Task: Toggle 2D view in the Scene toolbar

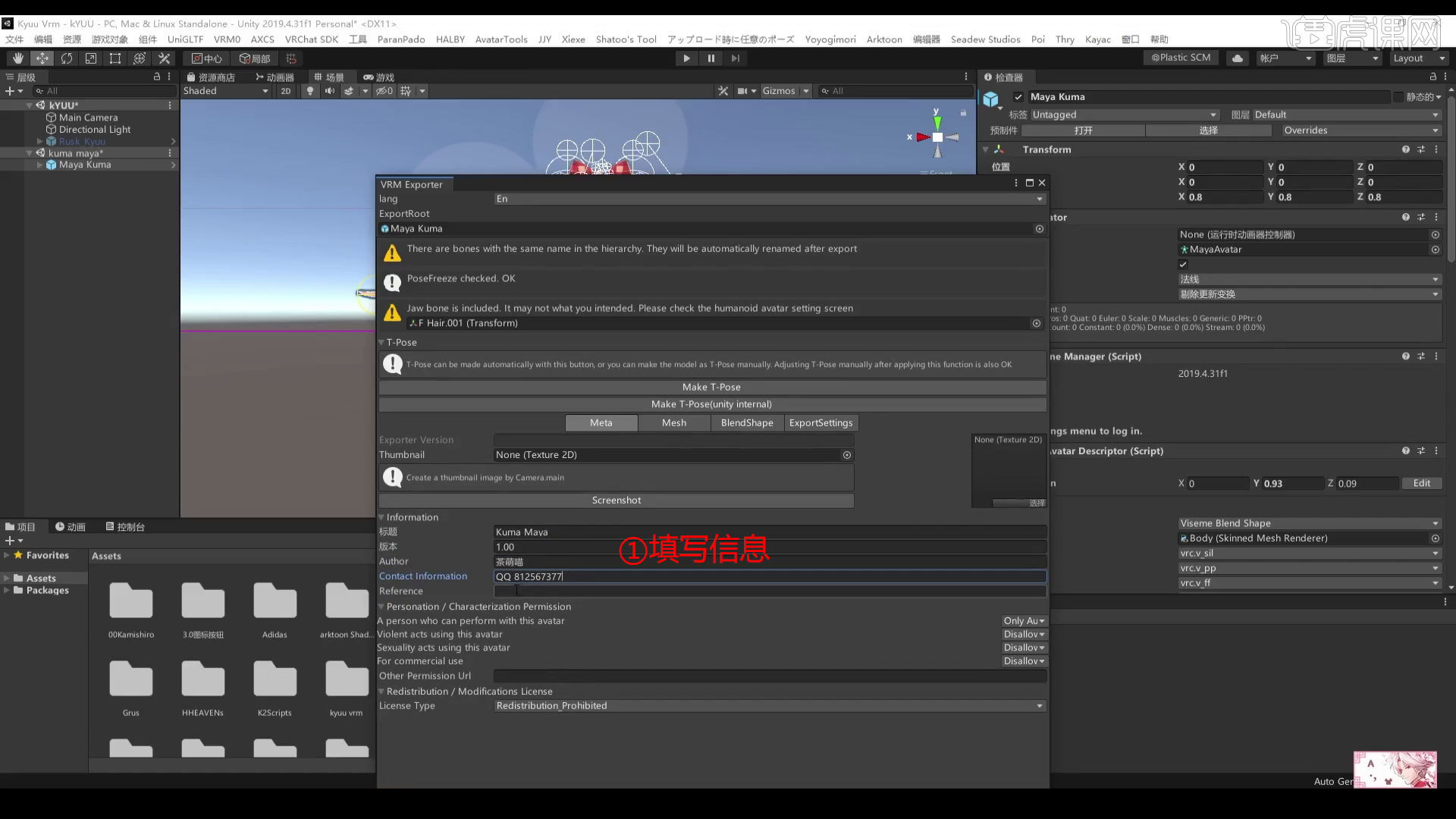Action: pyautogui.click(x=286, y=91)
